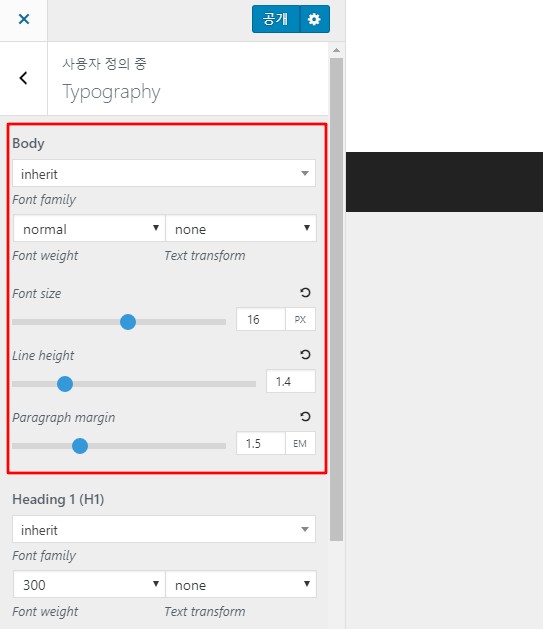Click the Paragraph margin slider handle
The height and width of the screenshot is (629, 543).
(80, 446)
